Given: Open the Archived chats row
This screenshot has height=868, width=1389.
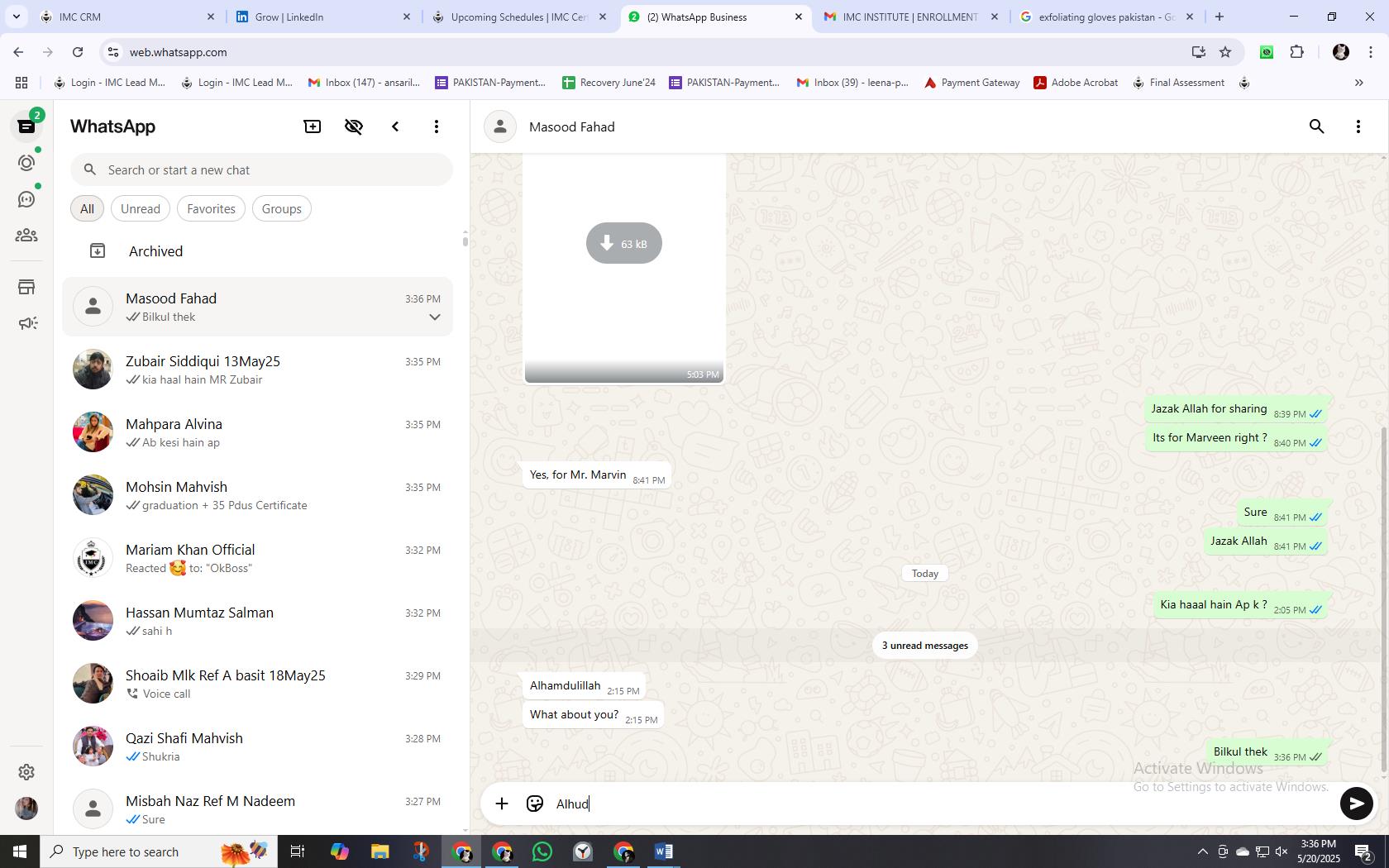Looking at the screenshot, I should (257, 251).
